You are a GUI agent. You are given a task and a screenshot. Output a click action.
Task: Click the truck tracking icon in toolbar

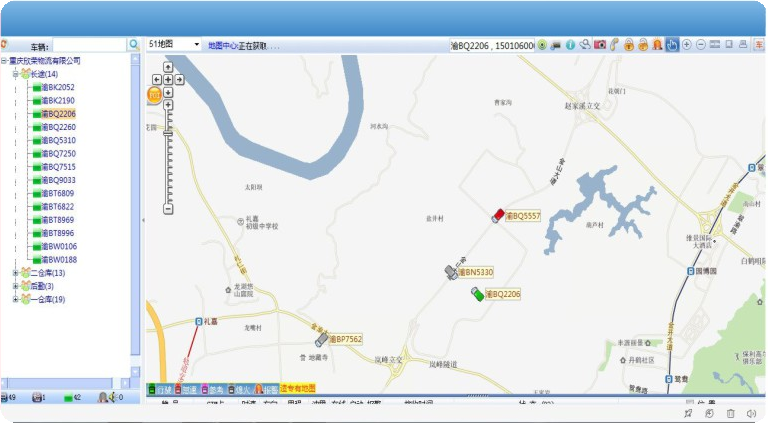click(x=556, y=45)
